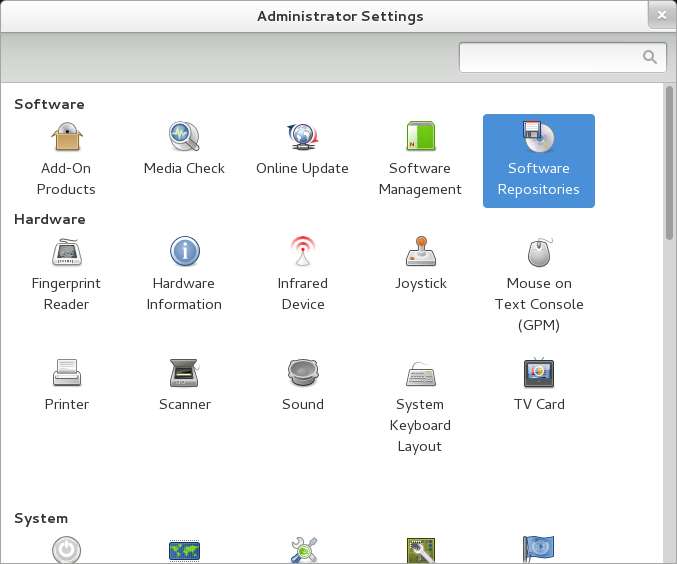Configure System Keyboard Layout
This screenshot has height=564, width=677.
tap(420, 406)
